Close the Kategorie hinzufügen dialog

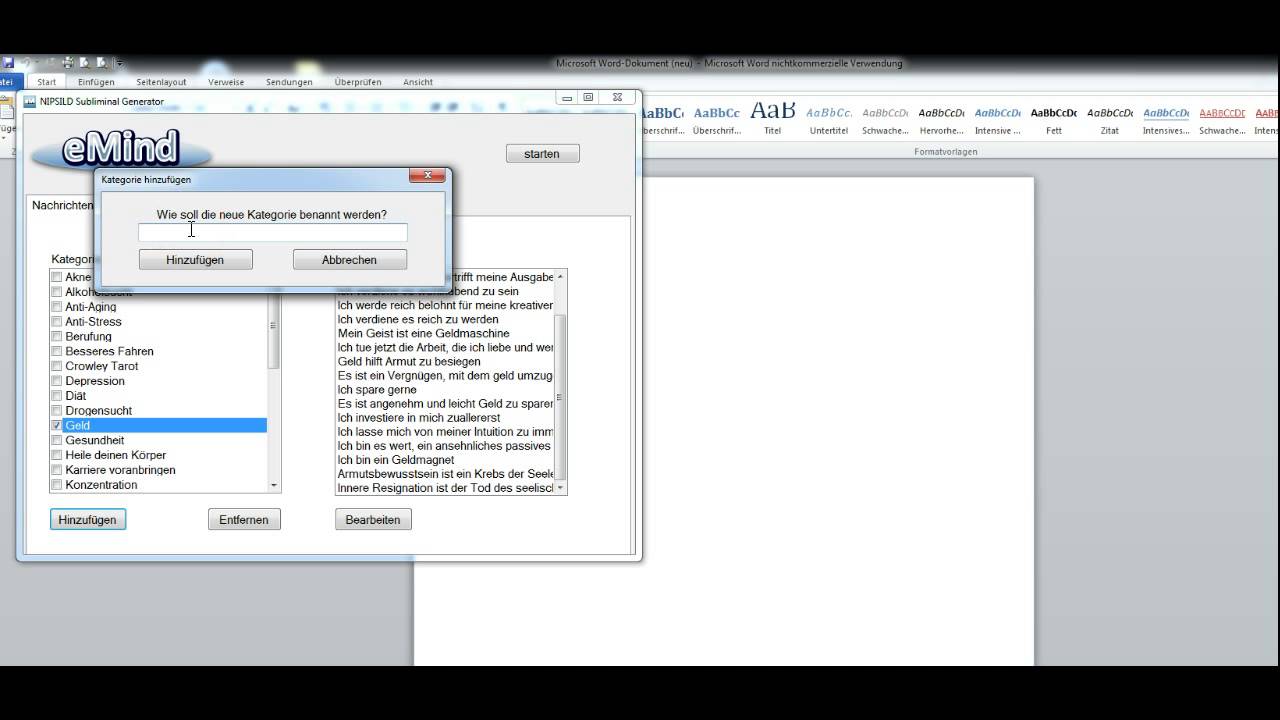[x=427, y=176]
